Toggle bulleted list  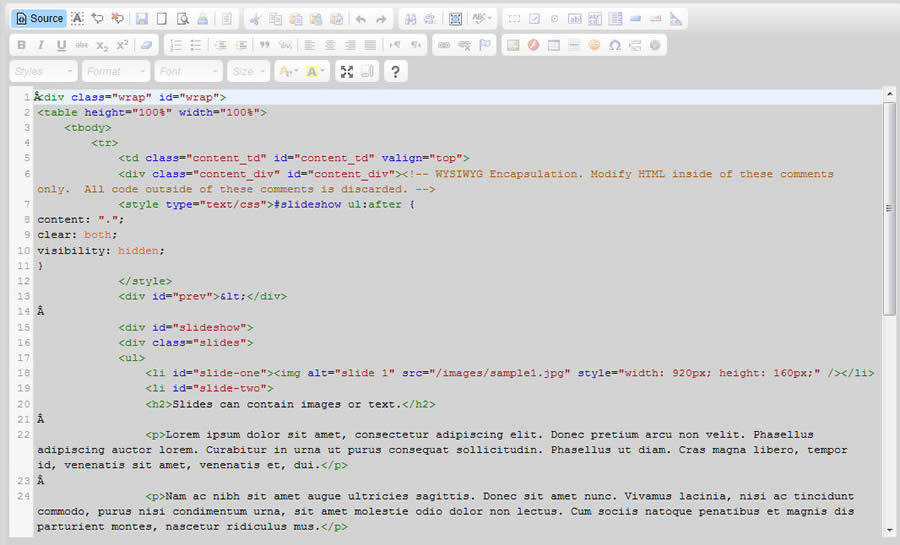coord(196,45)
